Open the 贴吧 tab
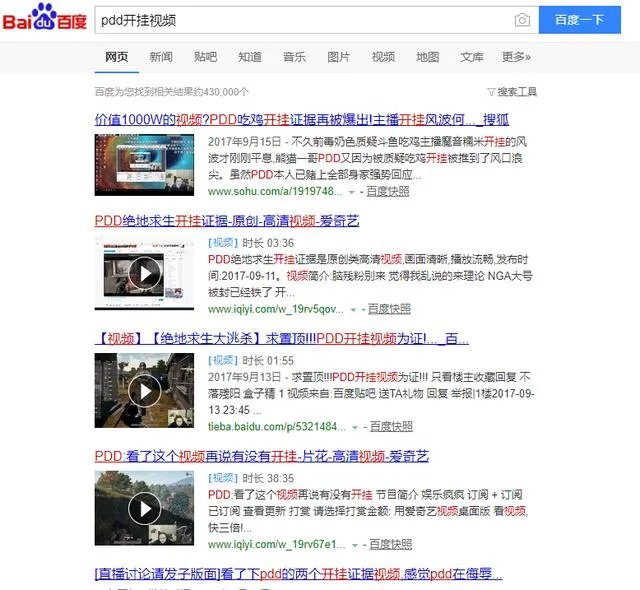Screen dimensions: 640x590 (x=205, y=57)
